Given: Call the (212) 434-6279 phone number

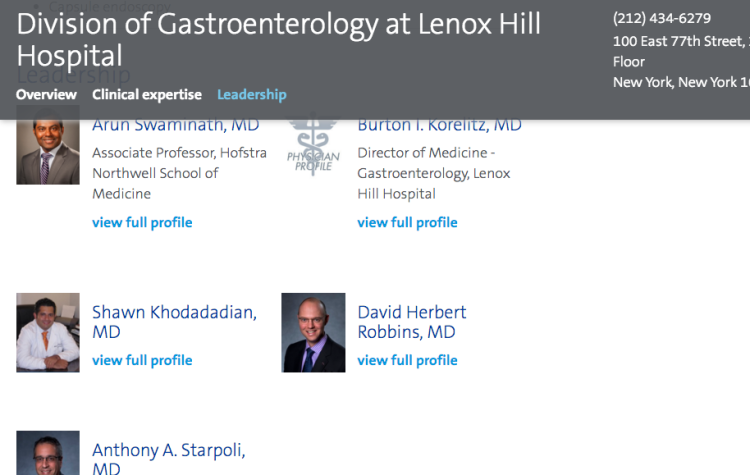Looking at the screenshot, I should 661,18.
